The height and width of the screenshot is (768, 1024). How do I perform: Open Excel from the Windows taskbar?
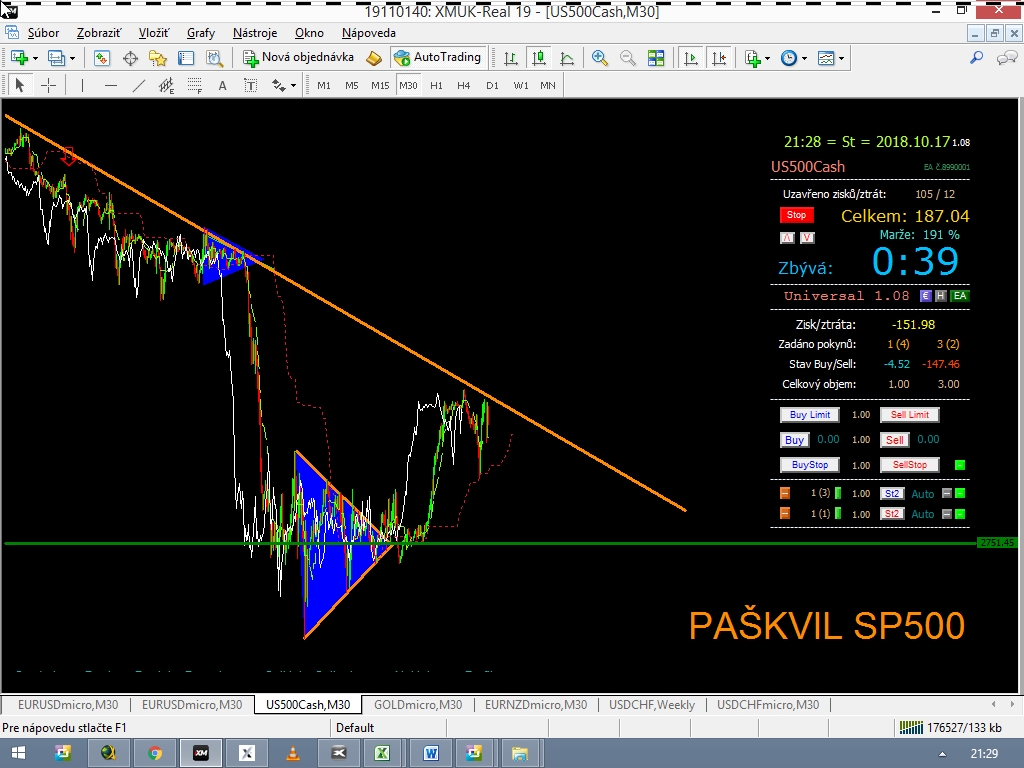click(383, 753)
